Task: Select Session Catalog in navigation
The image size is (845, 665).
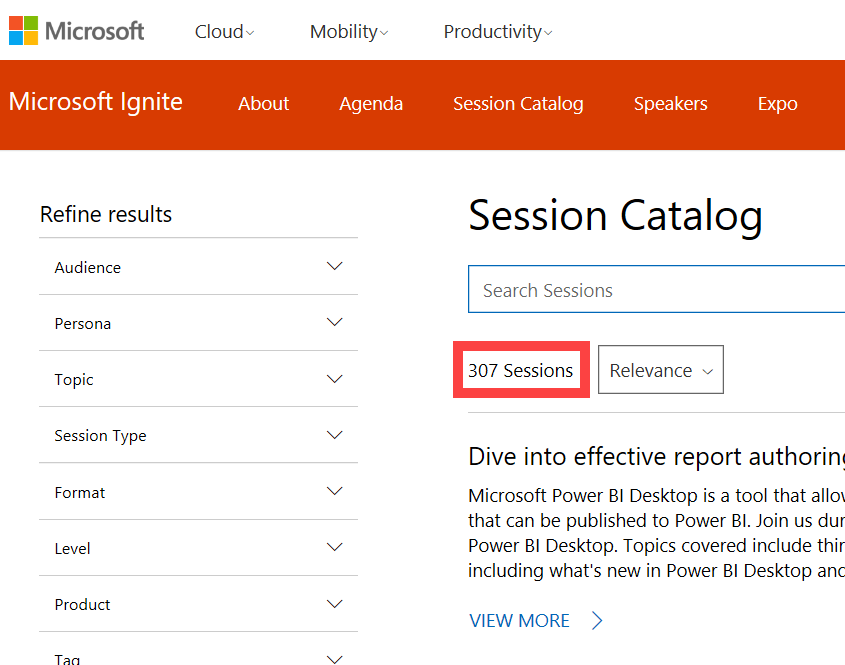Action: pos(518,104)
